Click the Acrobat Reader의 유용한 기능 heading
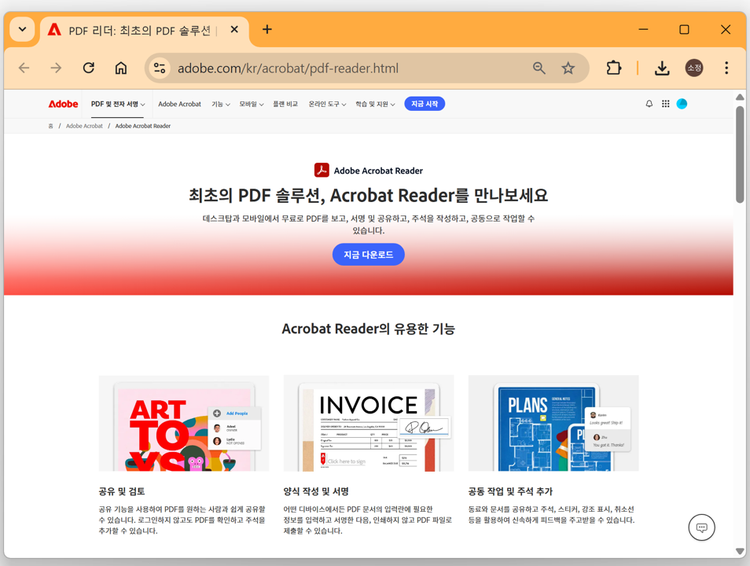 pos(368,329)
